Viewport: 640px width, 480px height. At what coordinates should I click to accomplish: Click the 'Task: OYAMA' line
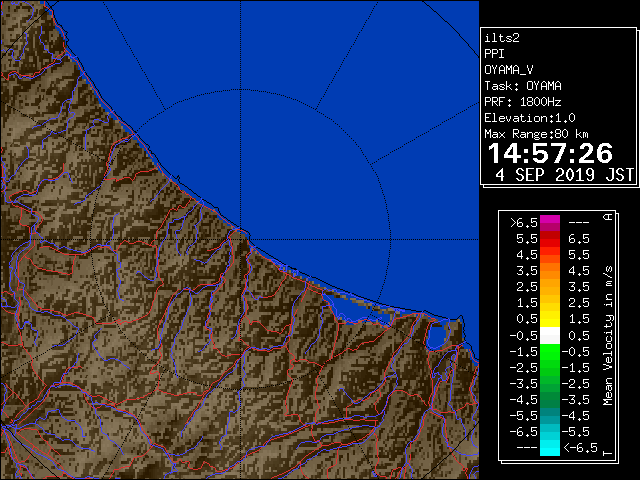[x=523, y=86]
